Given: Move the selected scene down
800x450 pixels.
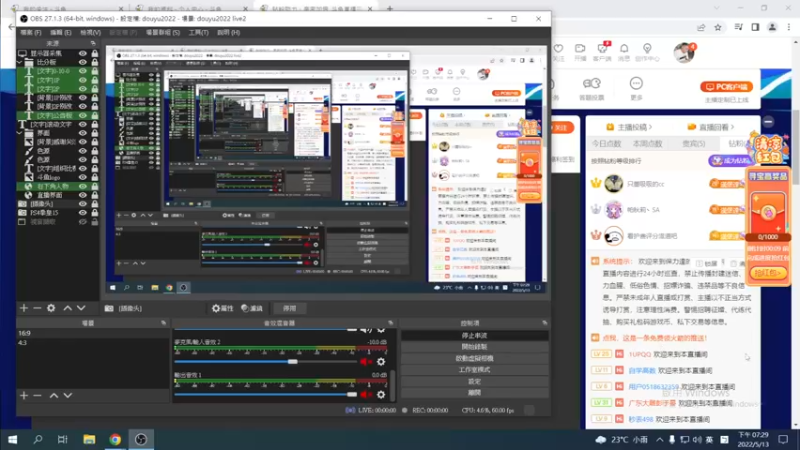Looking at the screenshot, I should click(x=67, y=395).
